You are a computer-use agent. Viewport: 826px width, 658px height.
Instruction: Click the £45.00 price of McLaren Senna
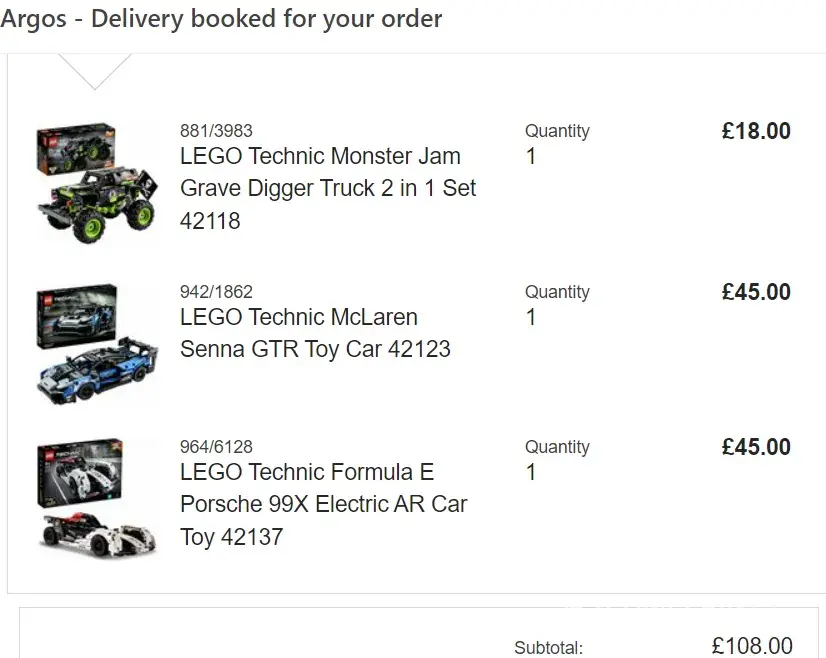756,292
